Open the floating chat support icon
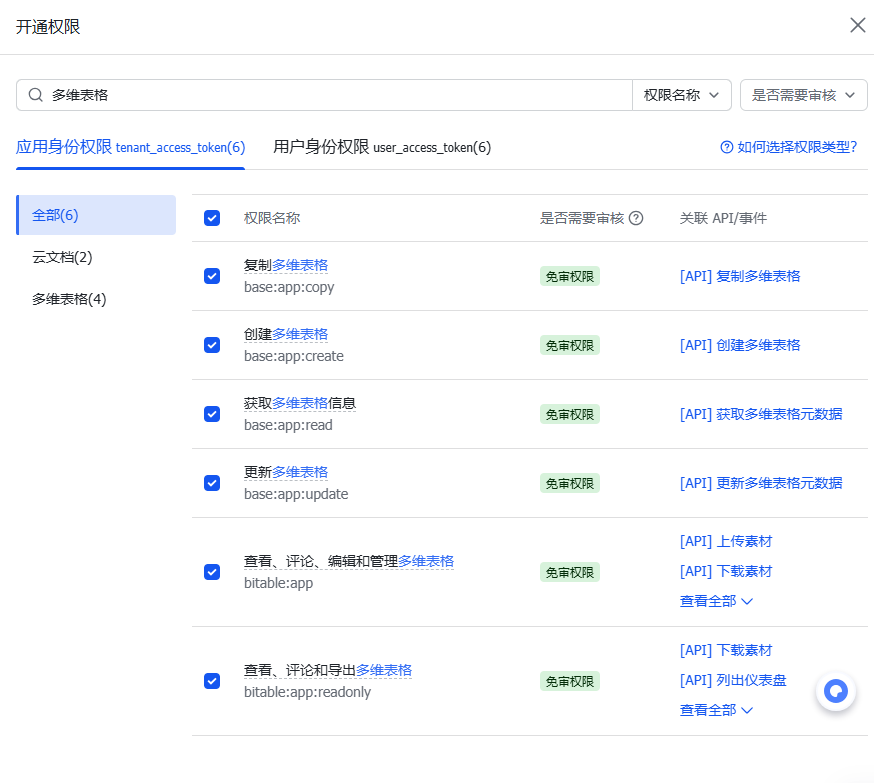This screenshot has width=874, height=783. 835,691
